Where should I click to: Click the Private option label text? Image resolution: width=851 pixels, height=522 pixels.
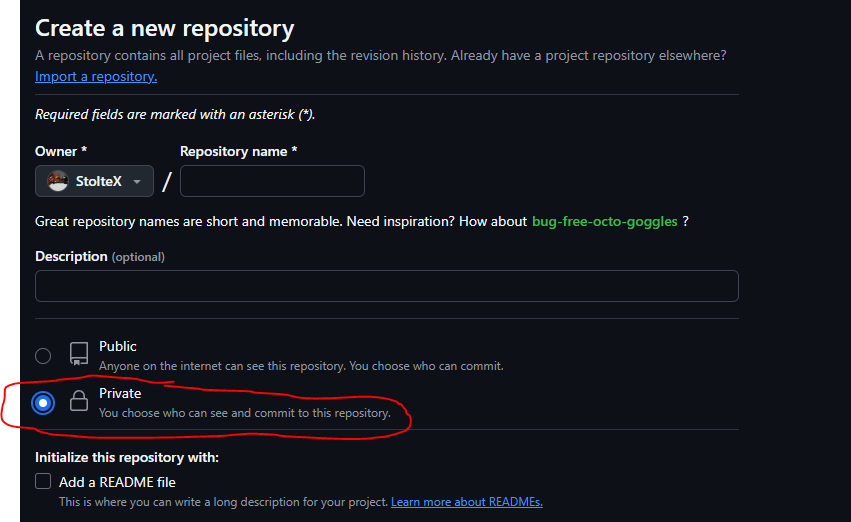coord(120,393)
